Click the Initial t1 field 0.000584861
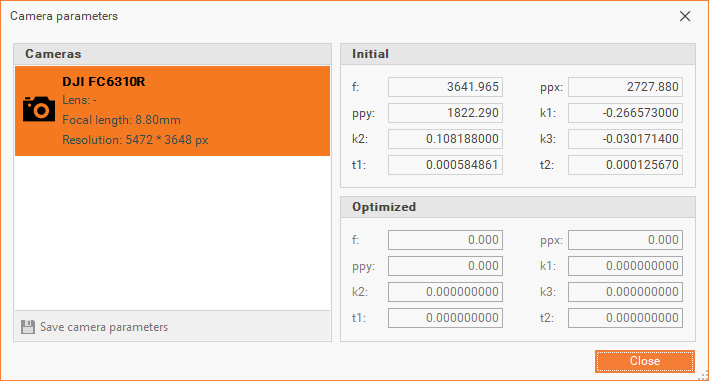The image size is (709, 381). (445, 165)
